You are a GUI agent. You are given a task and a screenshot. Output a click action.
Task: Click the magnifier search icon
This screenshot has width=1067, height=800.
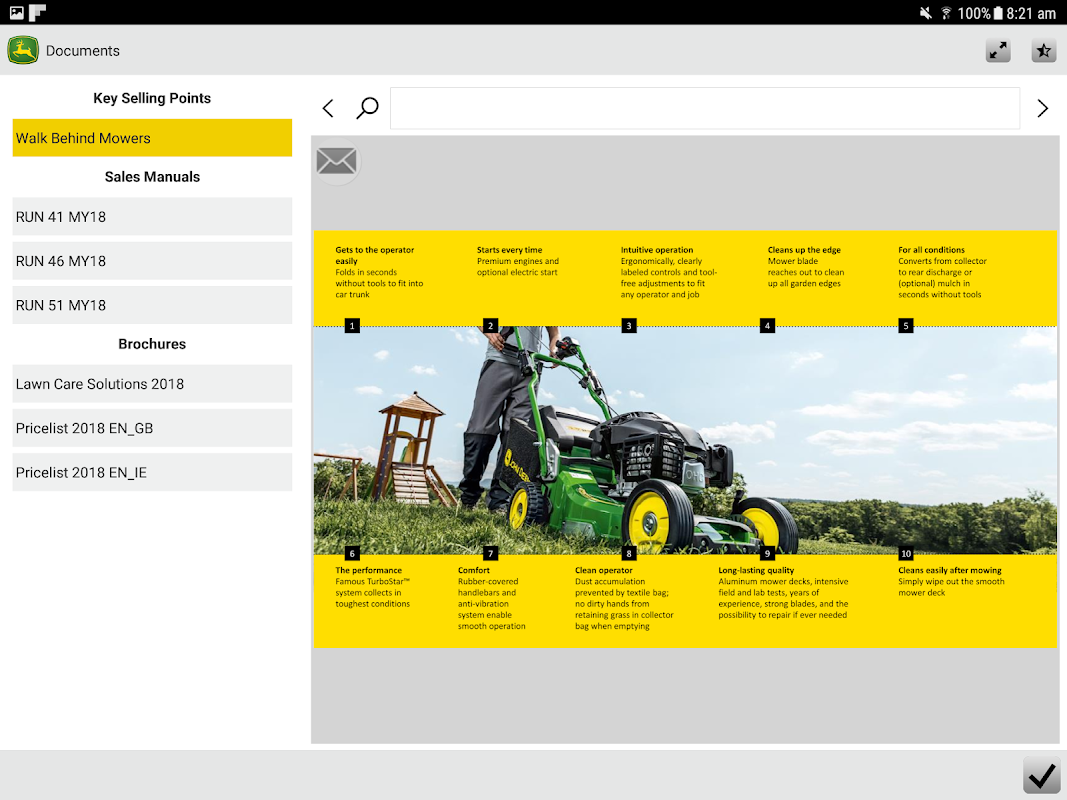pyautogui.click(x=367, y=108)
